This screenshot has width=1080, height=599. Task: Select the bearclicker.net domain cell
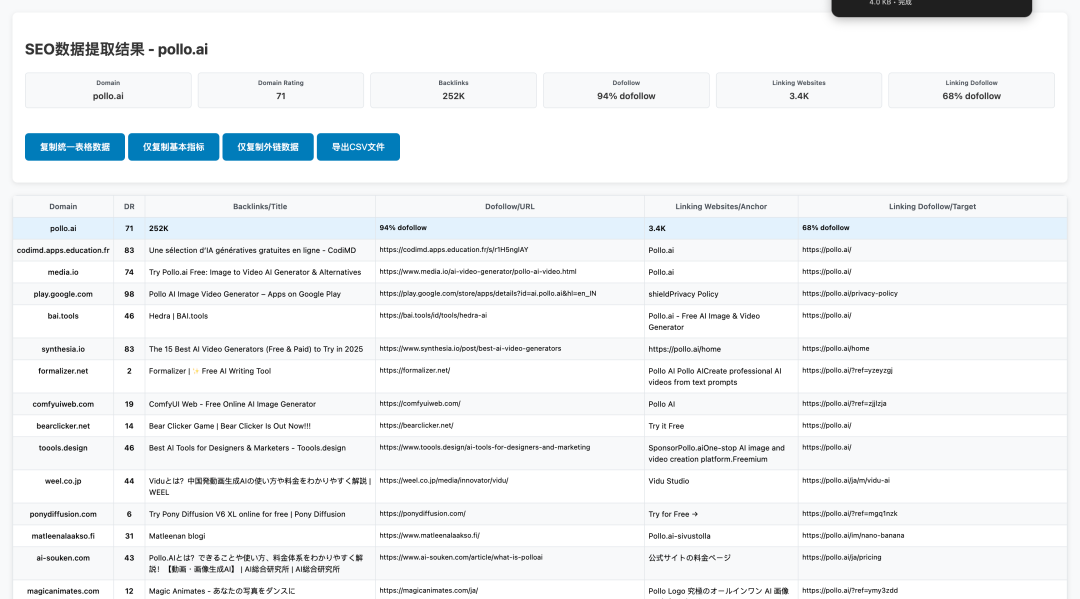coord(63,426)
